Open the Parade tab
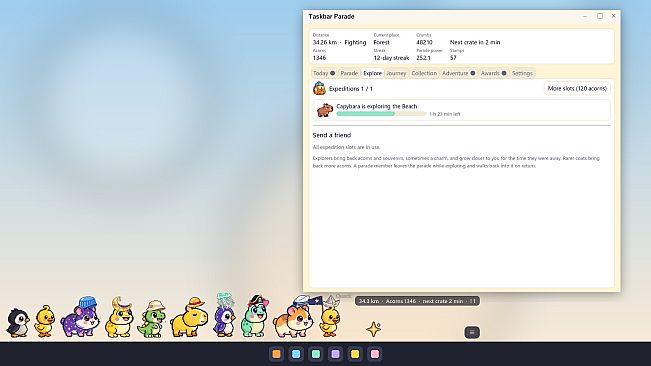Viewport: 651px width, 366px height. [x=349, y=73]
